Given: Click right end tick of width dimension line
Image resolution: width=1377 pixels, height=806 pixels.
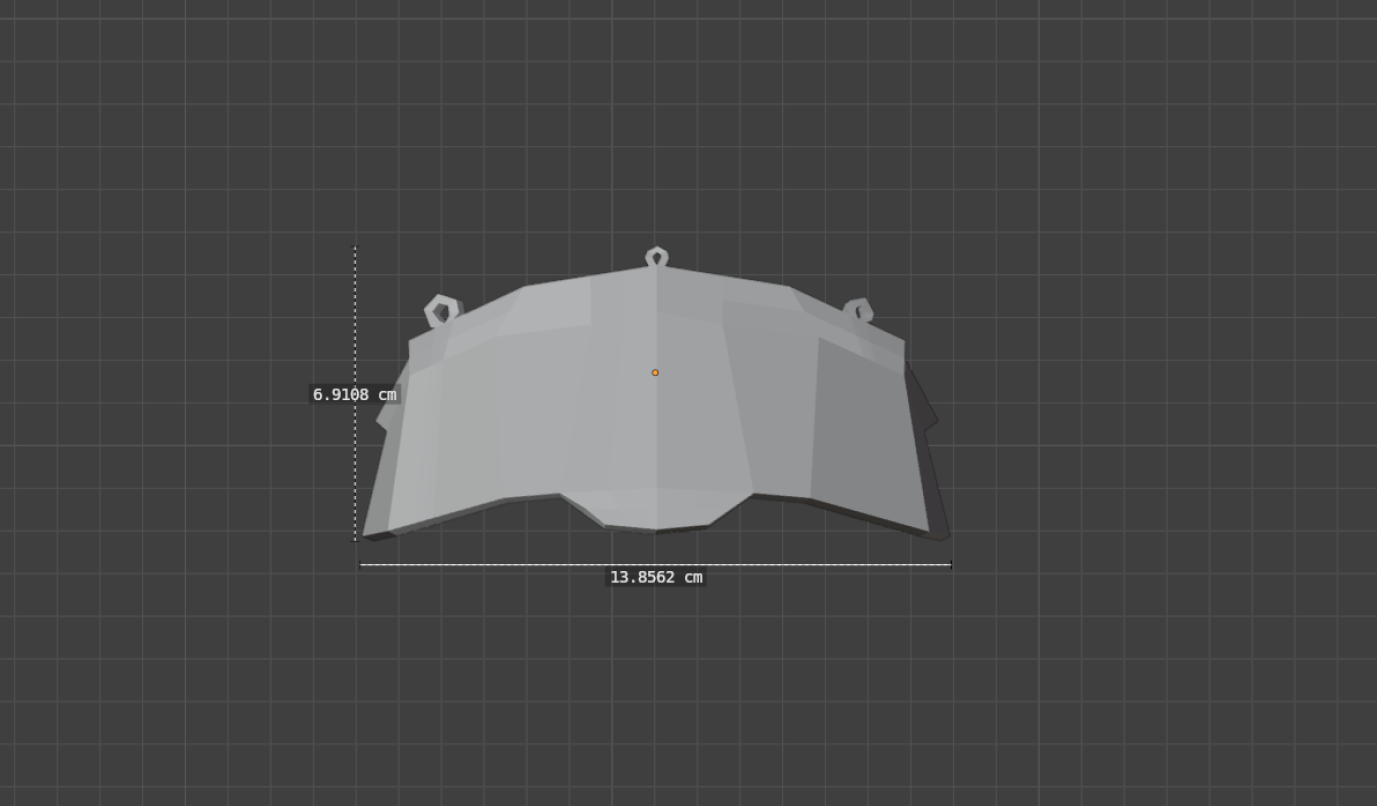Looking at the screenshot, I should pyautogui.click(x=950, y=565).
